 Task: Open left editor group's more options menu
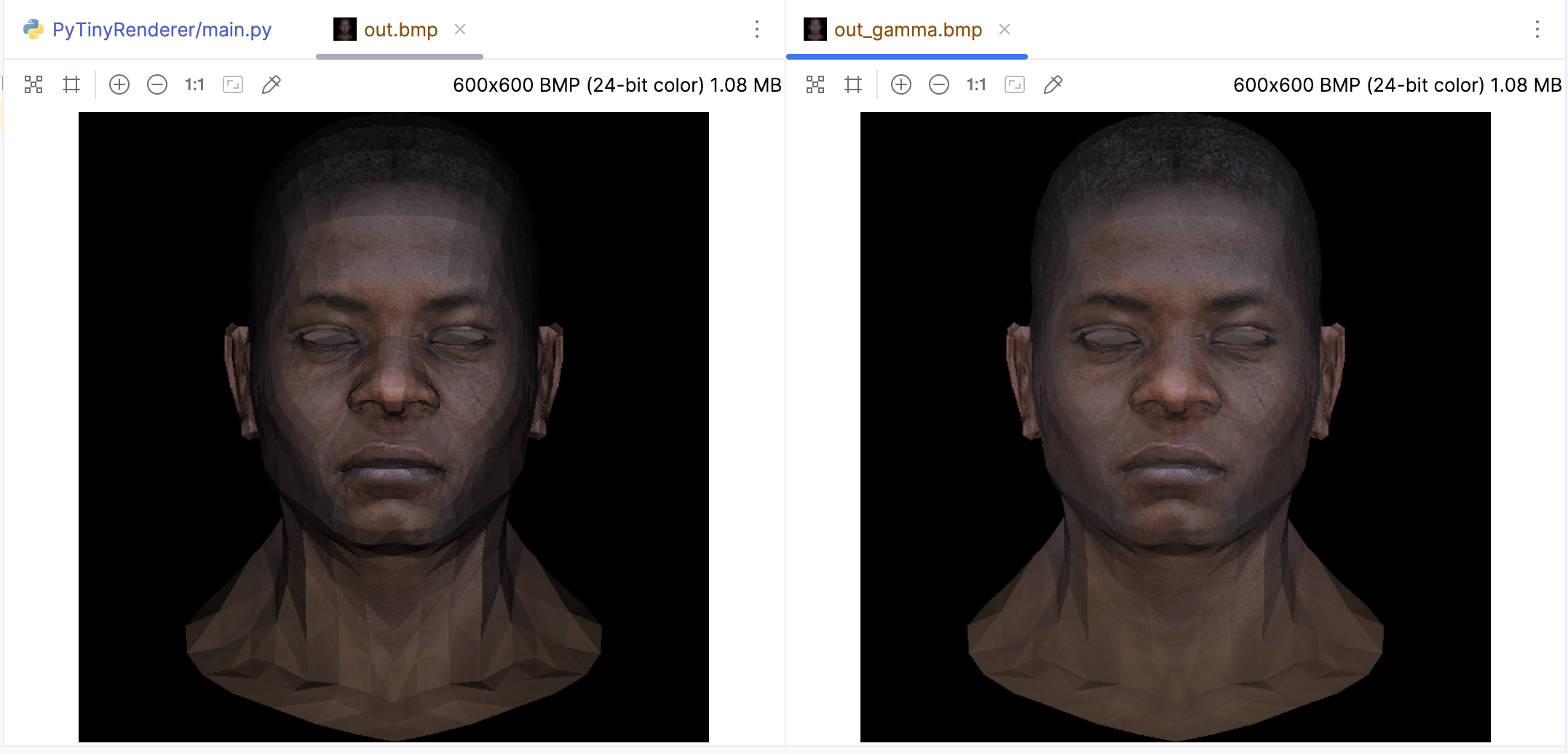click(x=757, y=29)
